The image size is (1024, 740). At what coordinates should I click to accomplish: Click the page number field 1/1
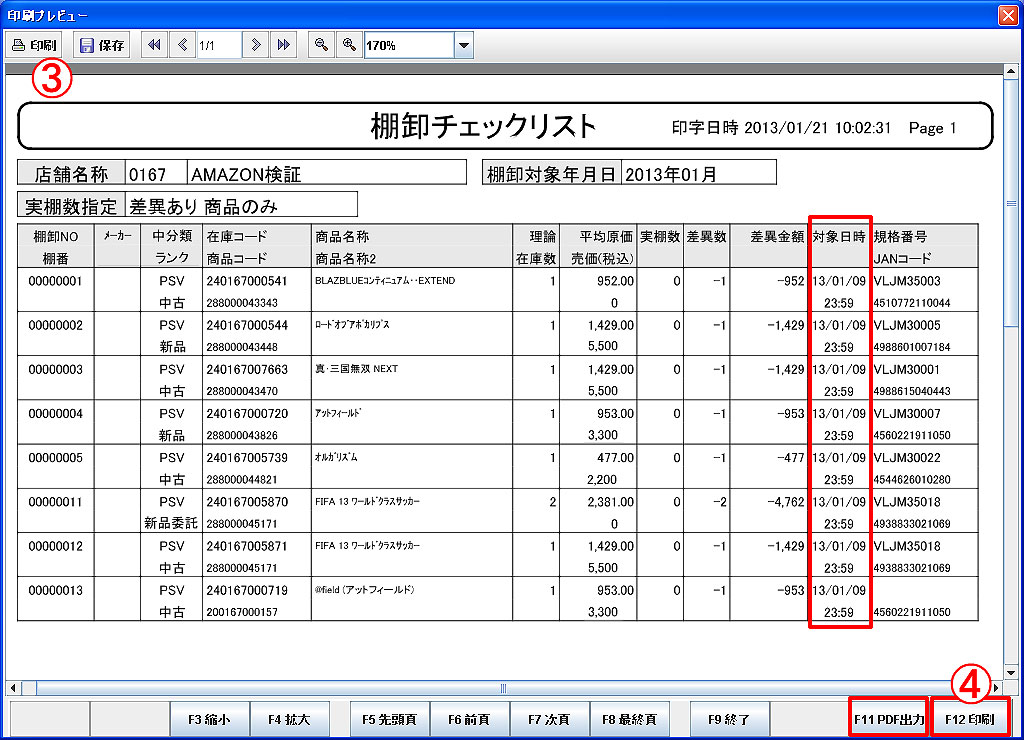point(218,45)
